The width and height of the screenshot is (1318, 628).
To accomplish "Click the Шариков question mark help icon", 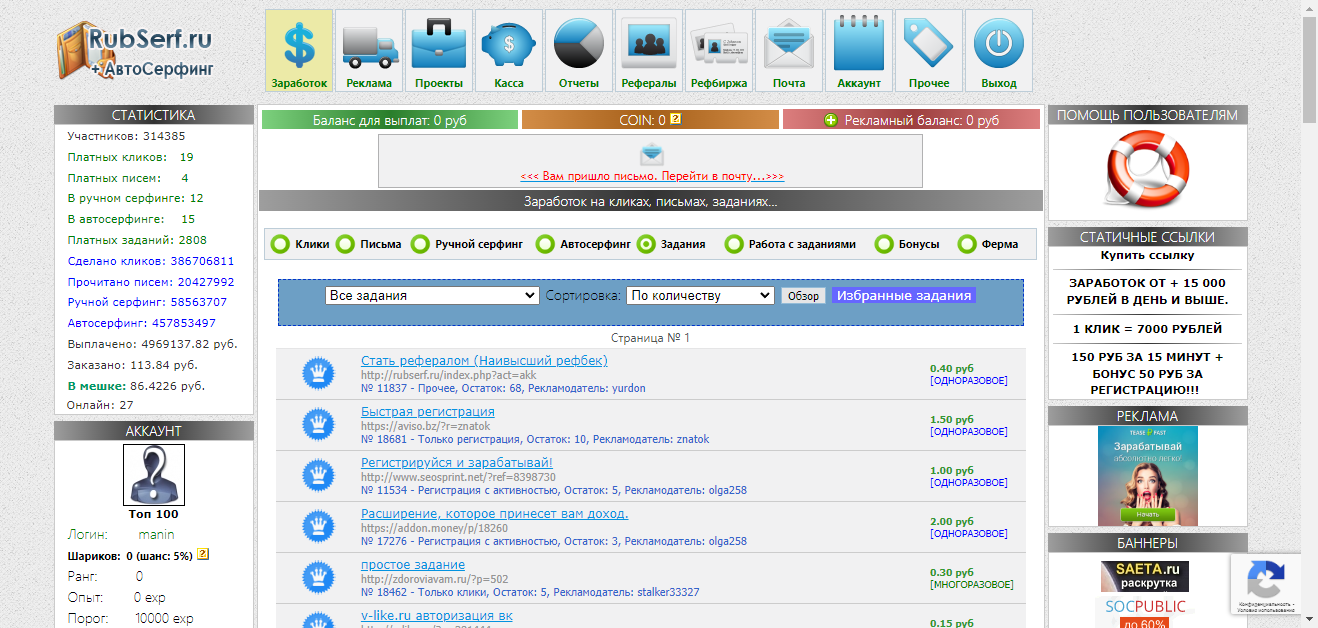I will 203,554.
